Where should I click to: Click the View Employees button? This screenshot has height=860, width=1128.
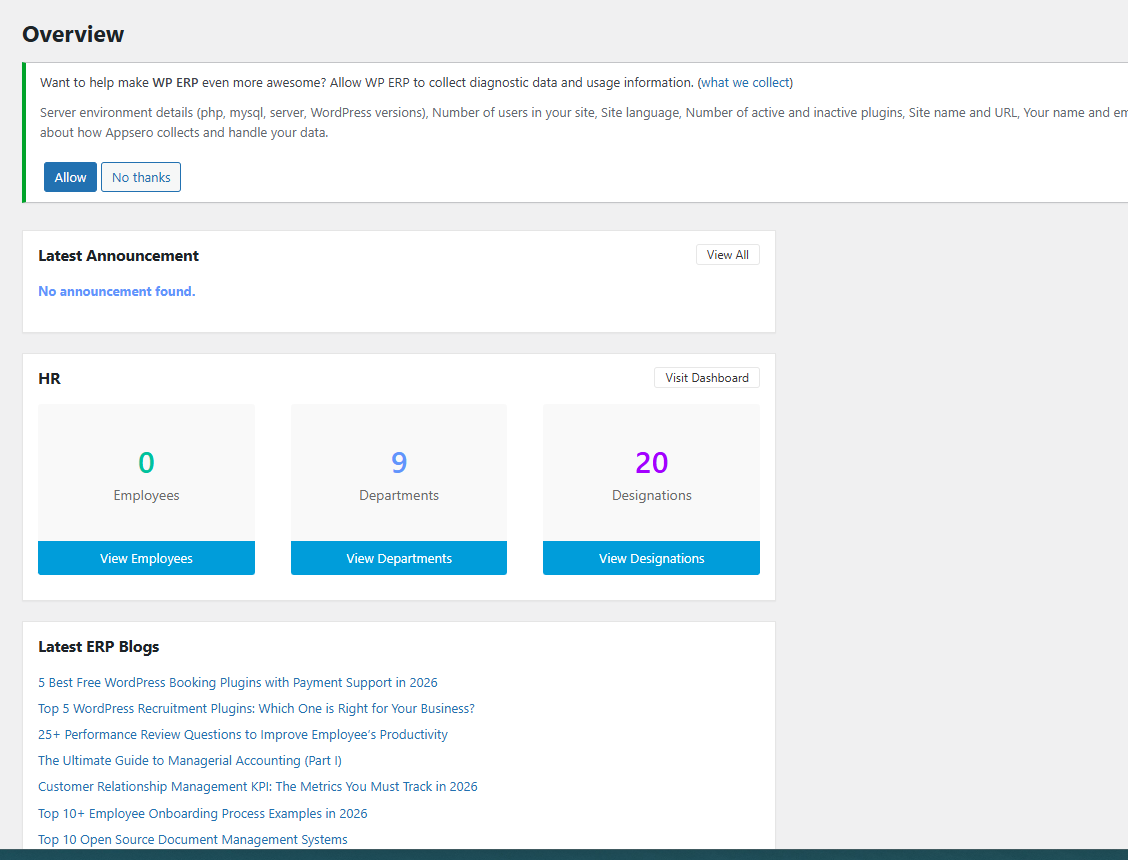pyautogui.click(x=146, y=558)
